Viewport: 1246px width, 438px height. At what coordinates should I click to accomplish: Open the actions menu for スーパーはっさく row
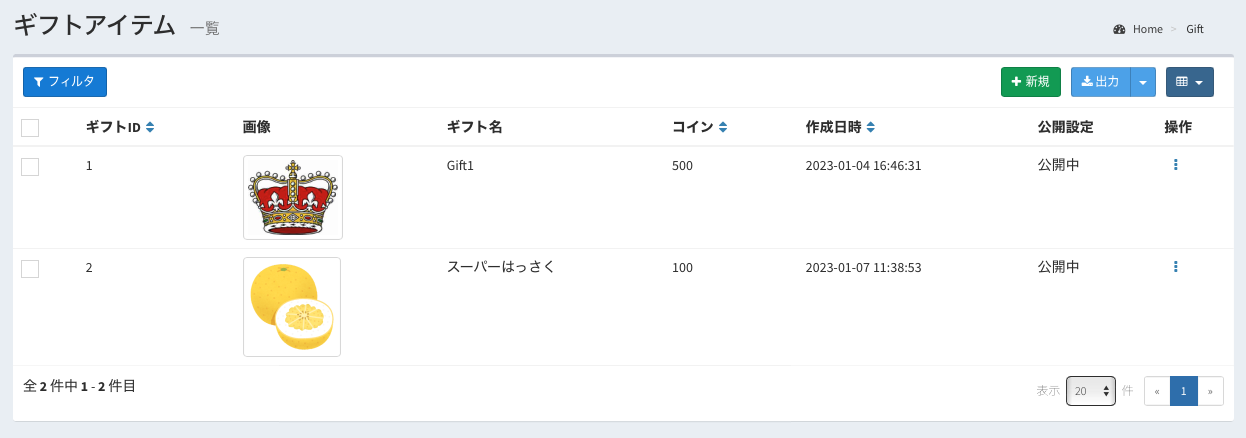(1175, 267)
